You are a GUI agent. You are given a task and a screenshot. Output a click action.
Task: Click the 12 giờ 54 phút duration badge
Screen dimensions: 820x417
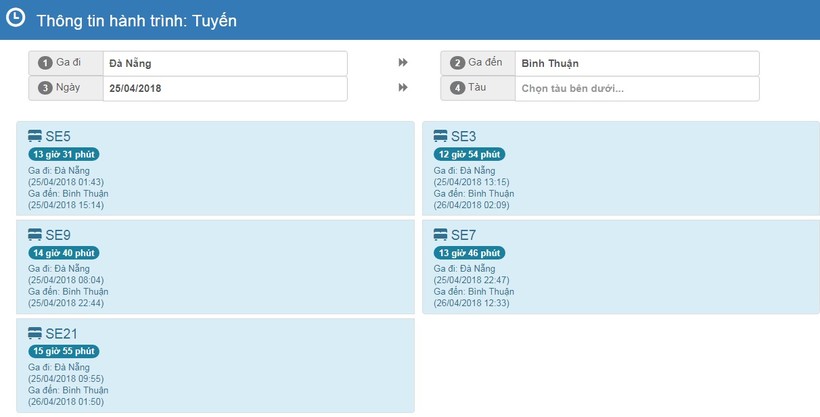469,154
